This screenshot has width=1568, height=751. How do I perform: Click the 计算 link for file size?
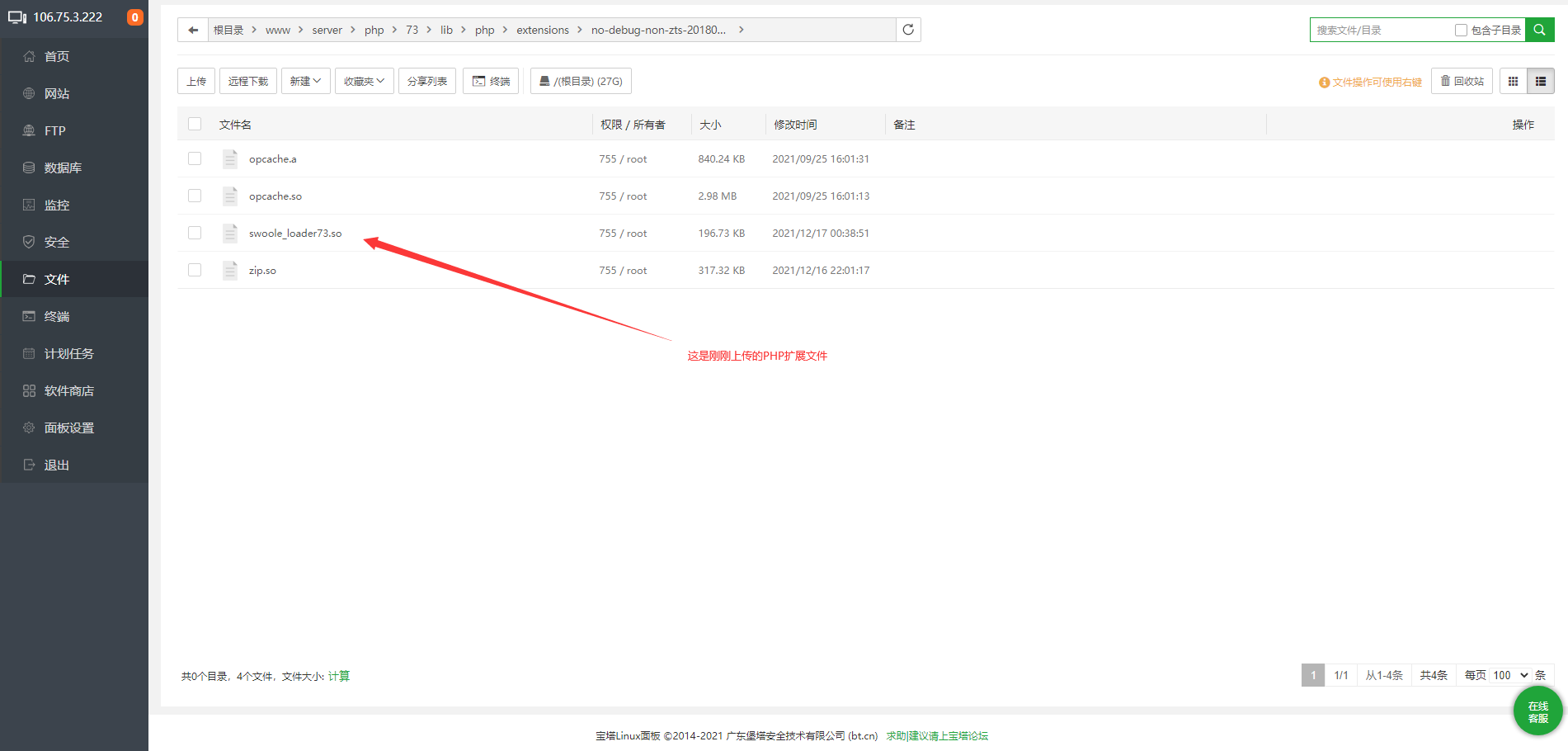[339, 676]
